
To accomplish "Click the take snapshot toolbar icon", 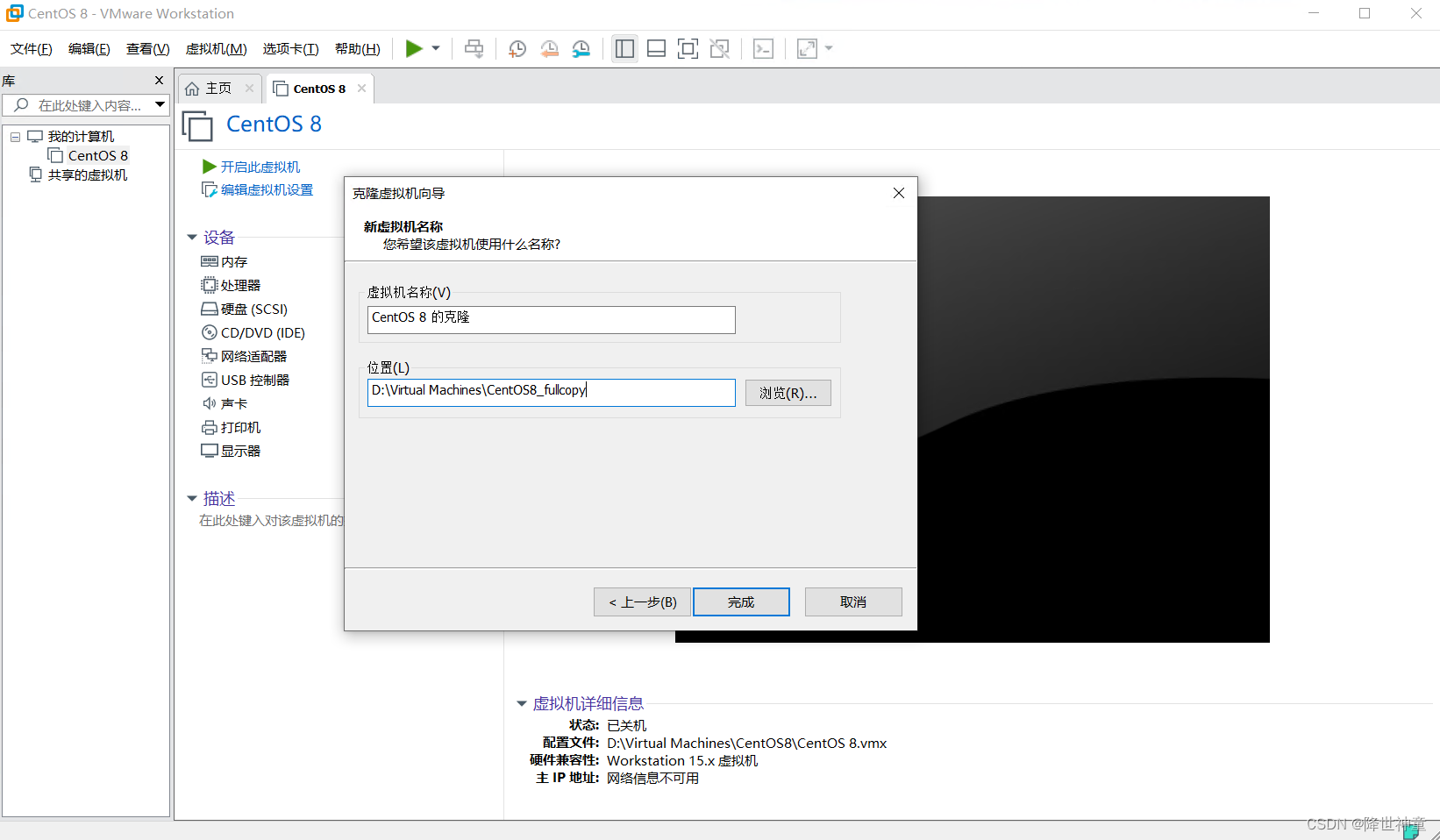I will (x=517, y=49).
